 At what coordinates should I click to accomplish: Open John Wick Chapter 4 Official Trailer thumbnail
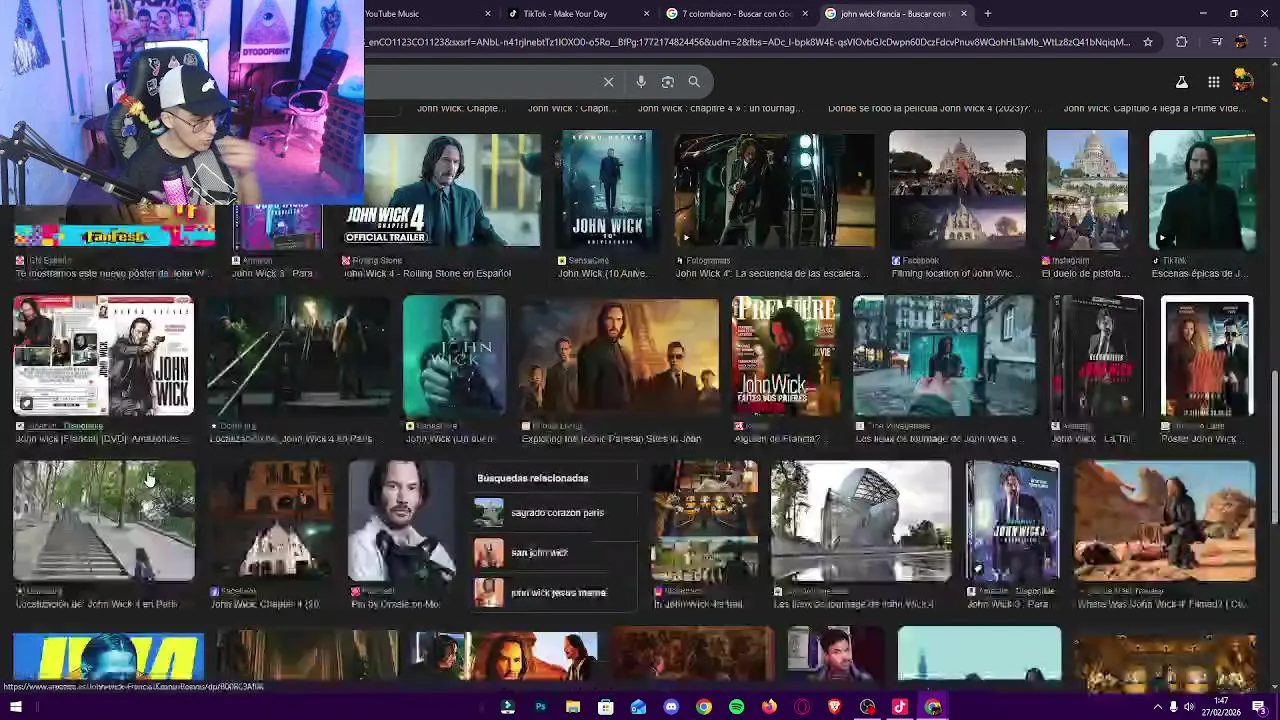coord(441,188)
